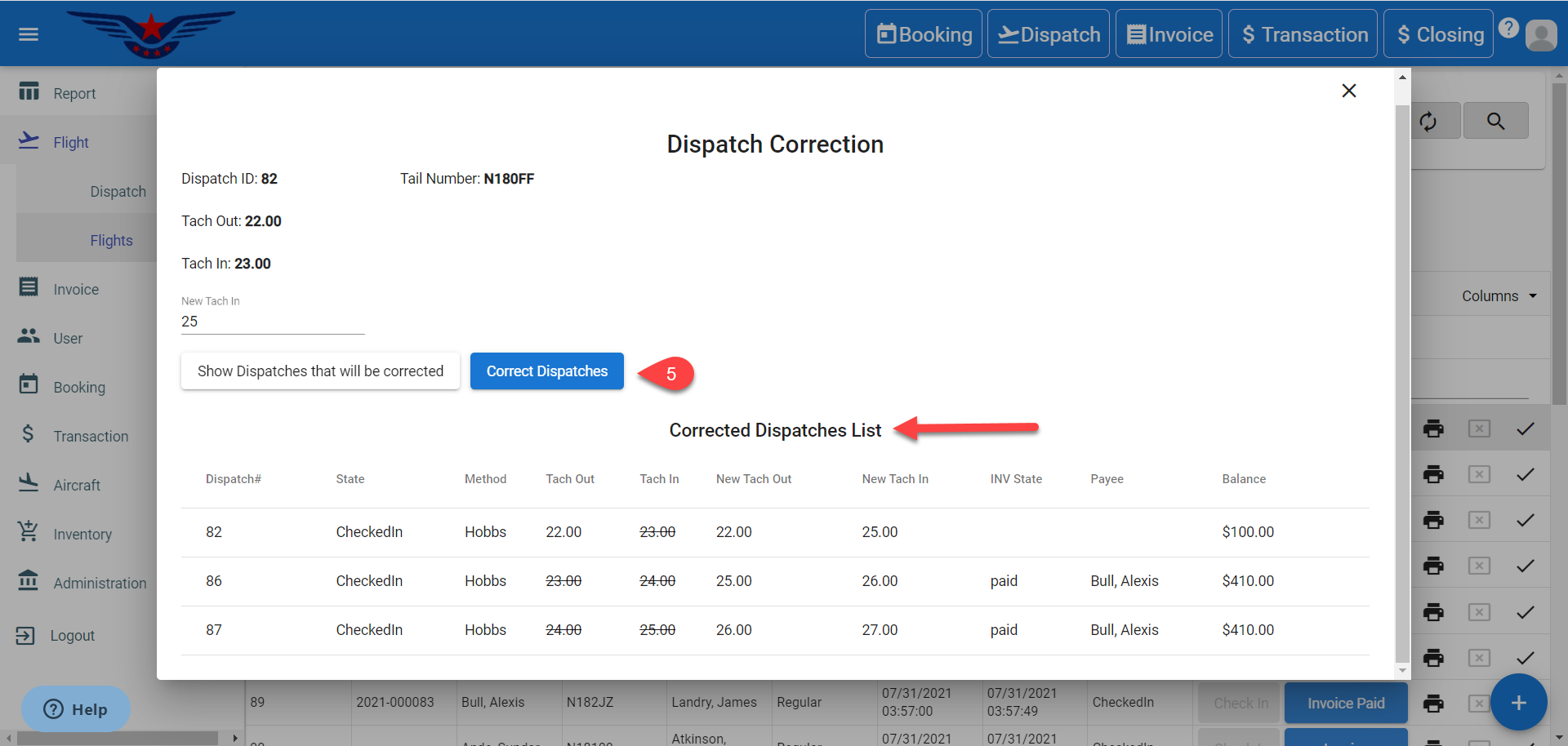Image resolution: width=1568 pixels, height=746 pixels.
Task: Open the hamburger menu icon
Action: (x=29, y=34)
